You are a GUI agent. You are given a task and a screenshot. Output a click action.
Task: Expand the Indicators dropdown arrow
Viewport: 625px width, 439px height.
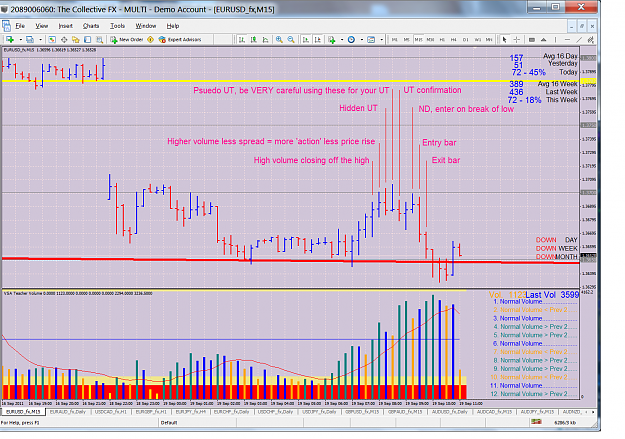tap(342, 39)
